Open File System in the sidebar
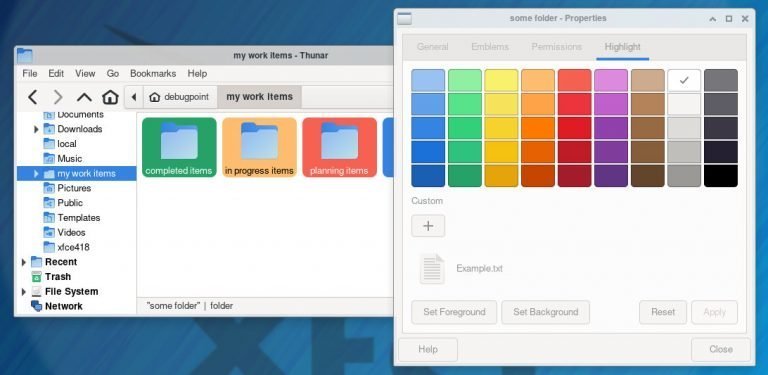 click(x=64, y=291)
